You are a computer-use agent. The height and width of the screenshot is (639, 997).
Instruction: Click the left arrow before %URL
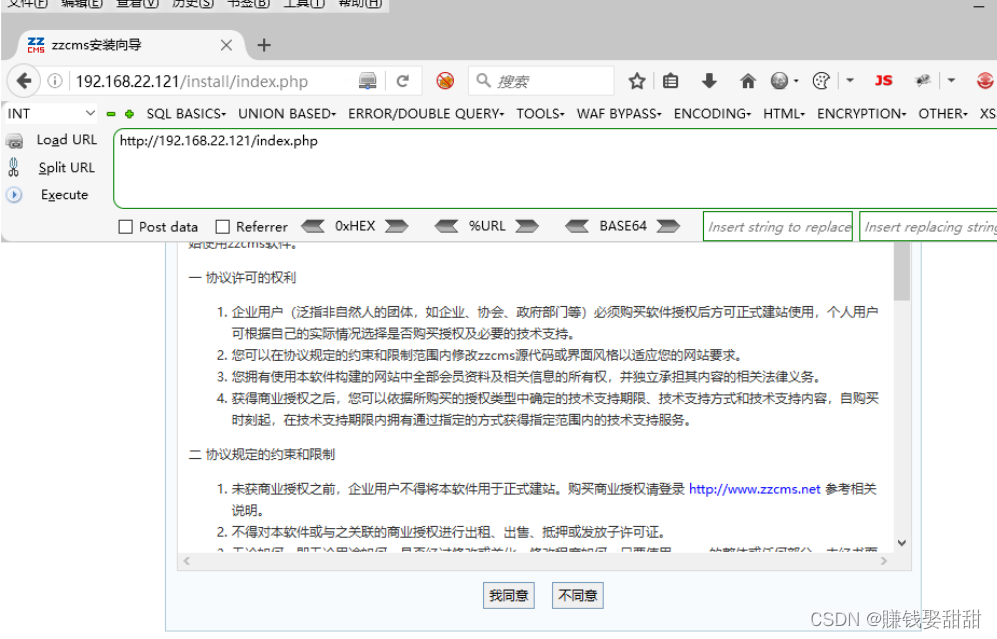tap(446, 226)
